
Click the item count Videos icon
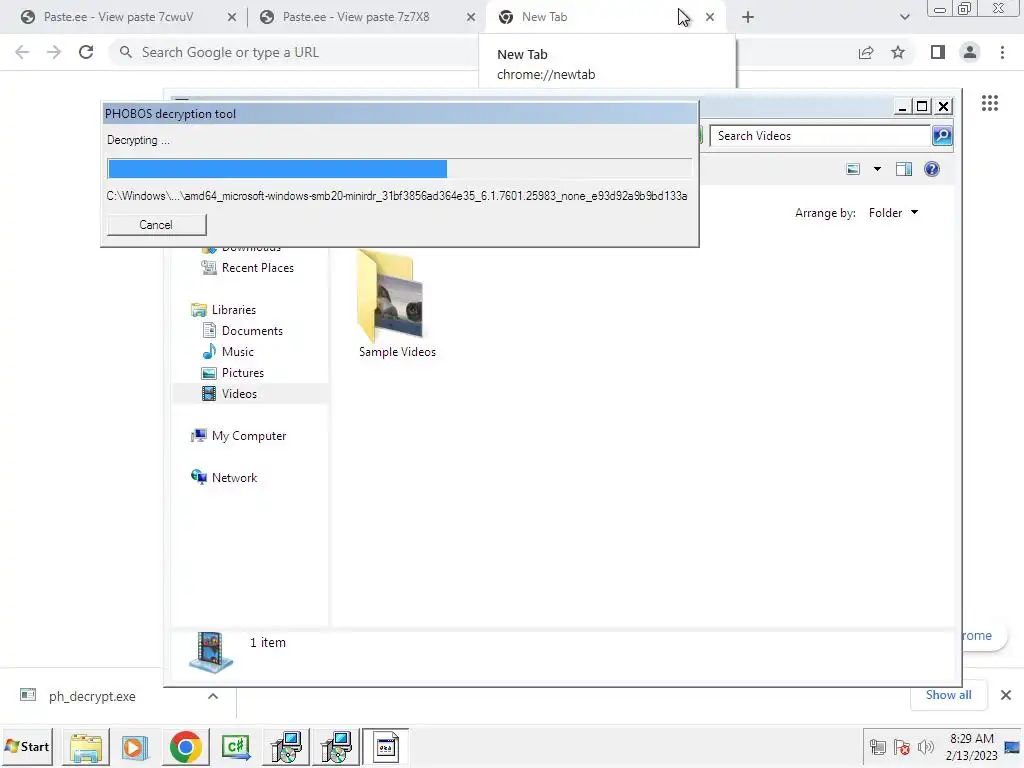(210, 652)
